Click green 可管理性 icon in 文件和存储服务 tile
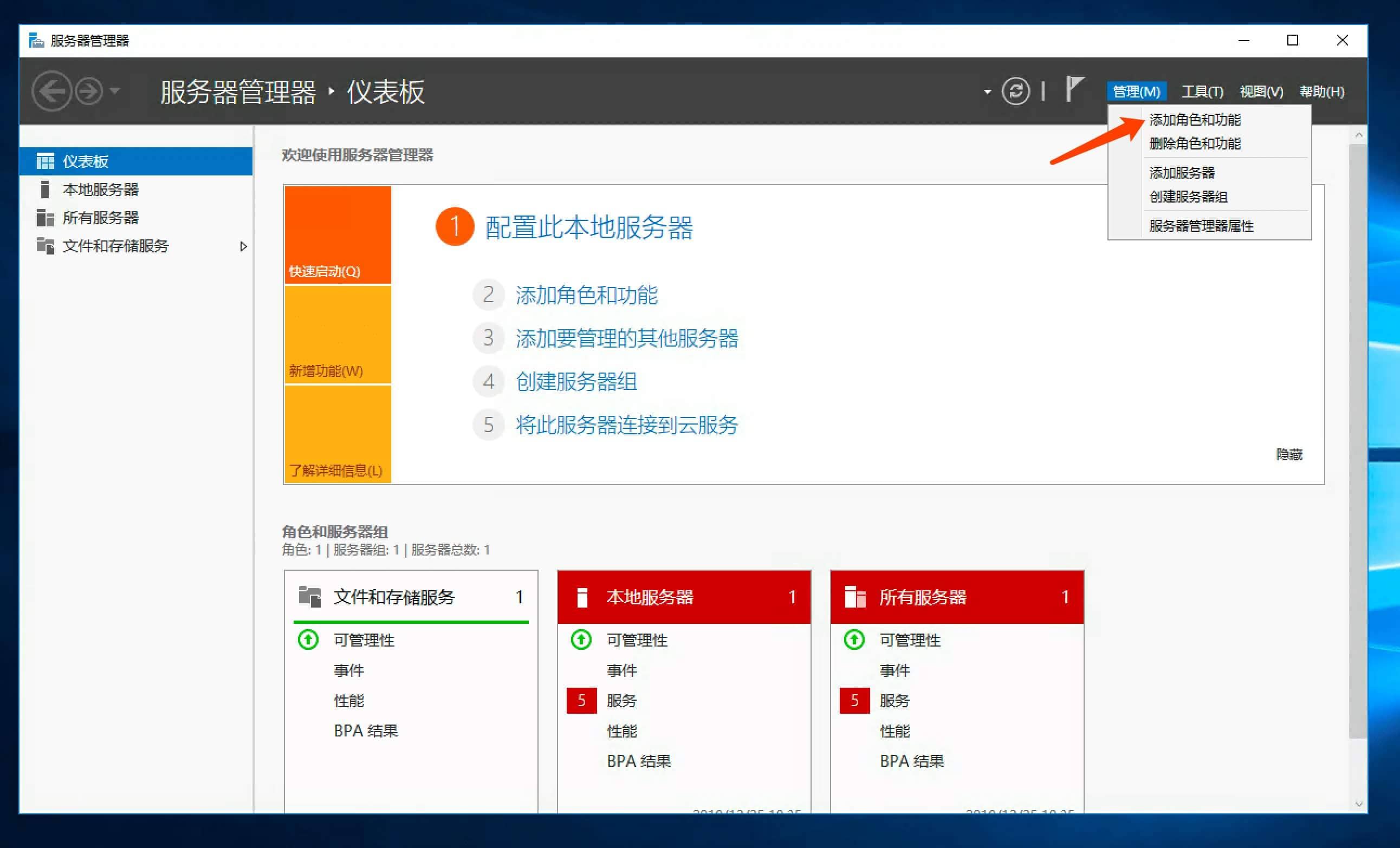 pyautogui.click(x=308, y=640)
